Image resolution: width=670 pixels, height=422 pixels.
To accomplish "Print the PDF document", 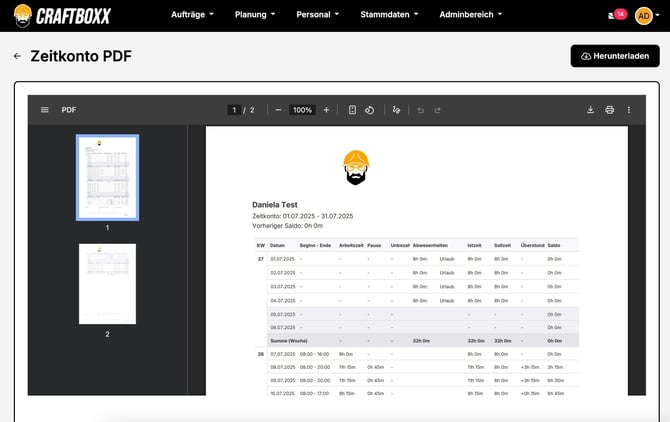I will pyautogui.click(x=609, y=110).
